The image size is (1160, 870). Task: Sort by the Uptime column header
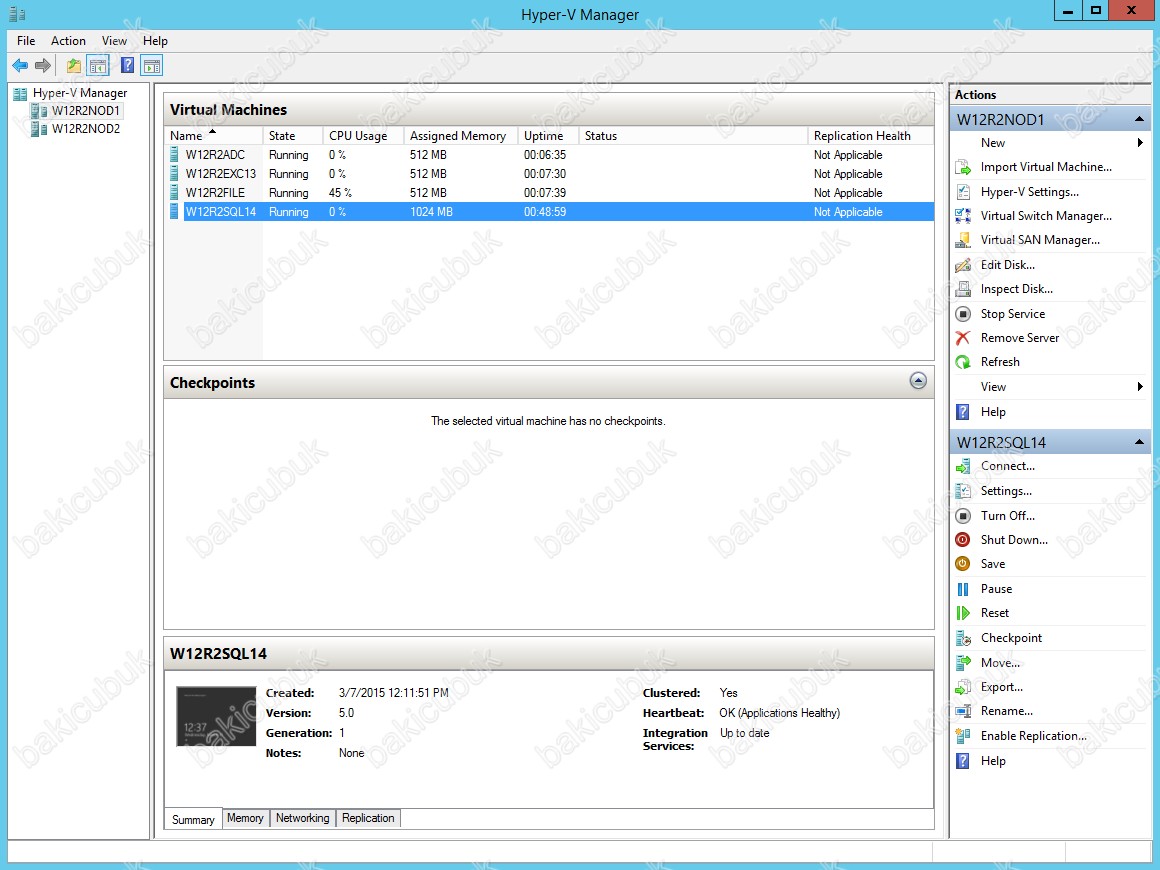click(548, 135)
